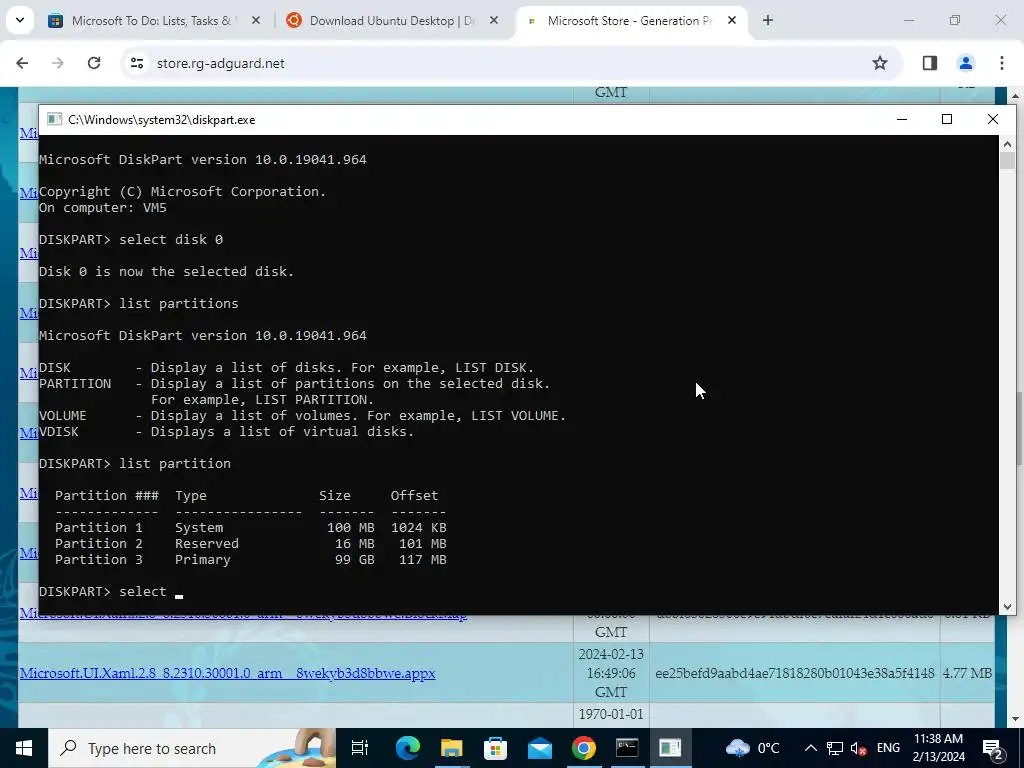The width and height of the screenshot is (1024, 768).
Task: Switch to the Microsoft To Do tab
Action: click(x=155, y=20)
